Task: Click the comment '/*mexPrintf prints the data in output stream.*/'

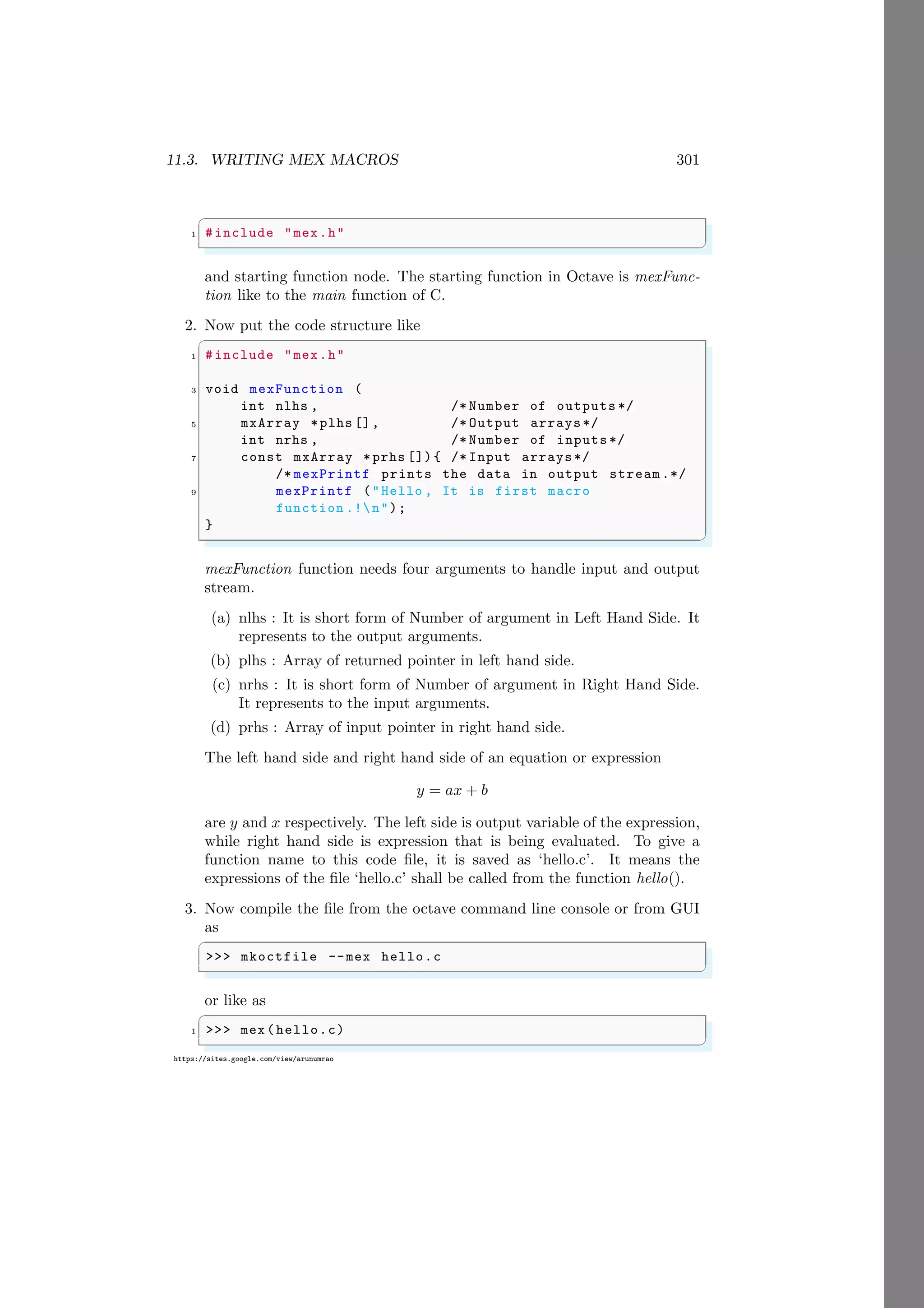Action: [x=481, y=474]
